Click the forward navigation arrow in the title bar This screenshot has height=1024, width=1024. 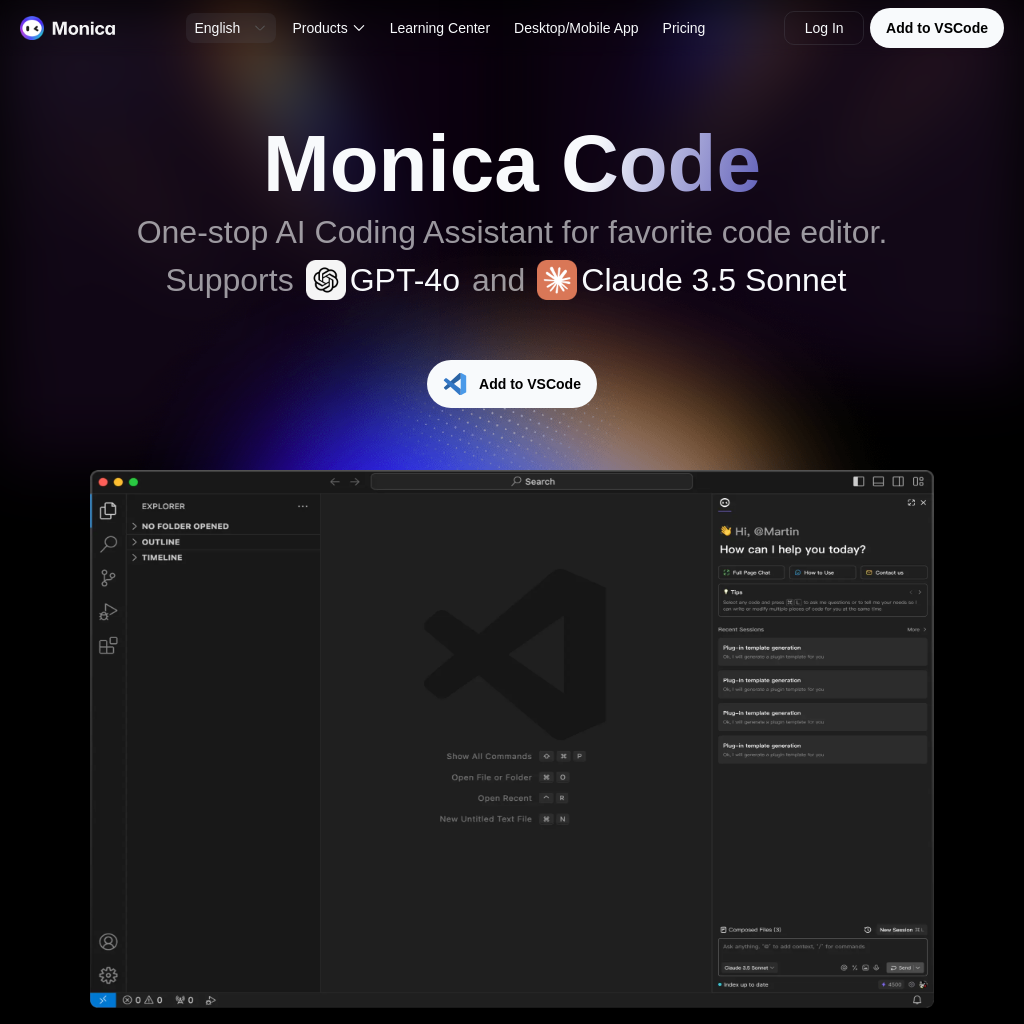[355, 481]
